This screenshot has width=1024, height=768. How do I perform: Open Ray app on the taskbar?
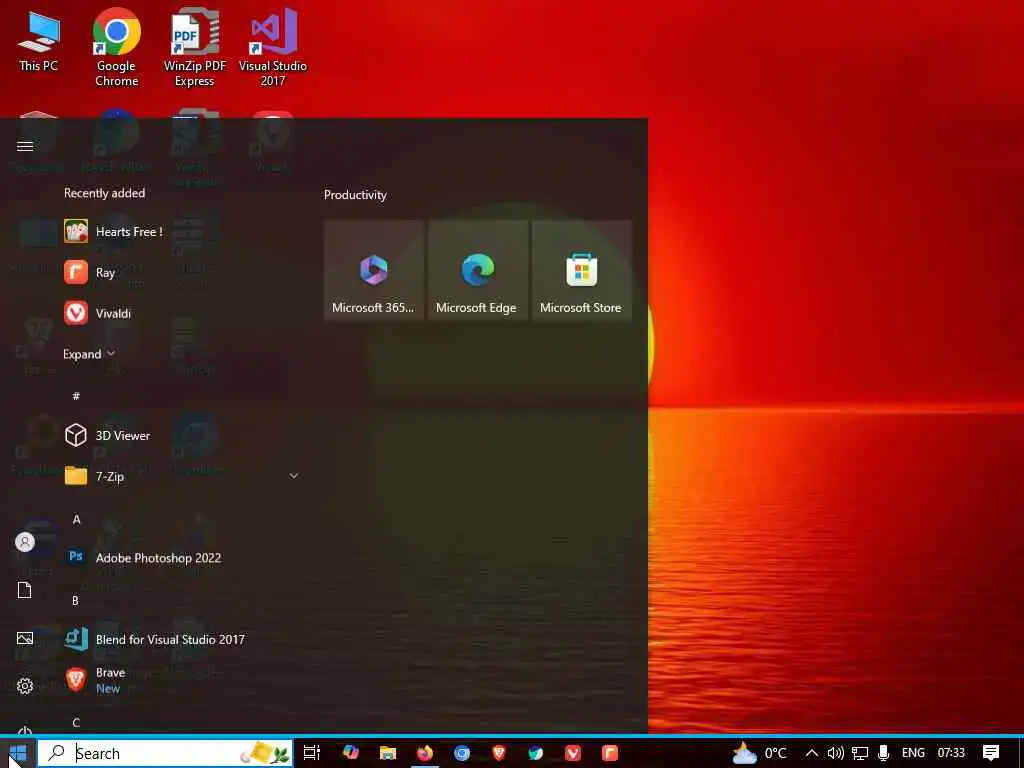(610, 753)
